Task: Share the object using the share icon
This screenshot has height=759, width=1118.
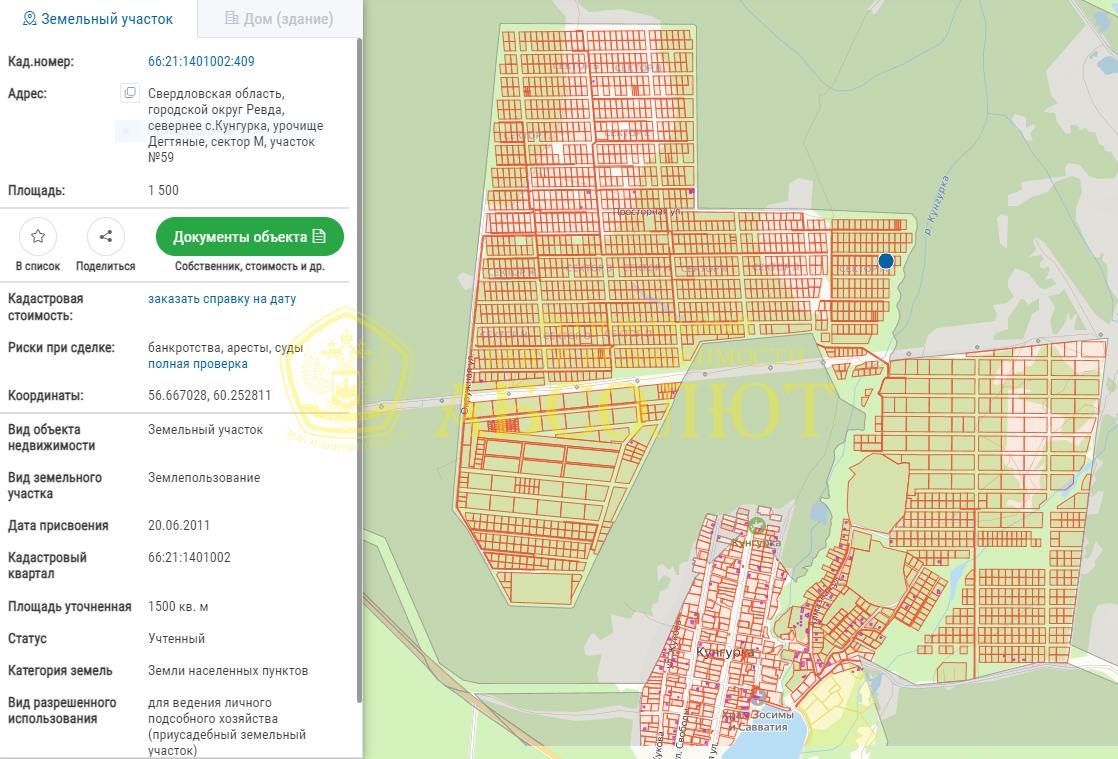Action: pyautogui.click(x=106, y=237)
